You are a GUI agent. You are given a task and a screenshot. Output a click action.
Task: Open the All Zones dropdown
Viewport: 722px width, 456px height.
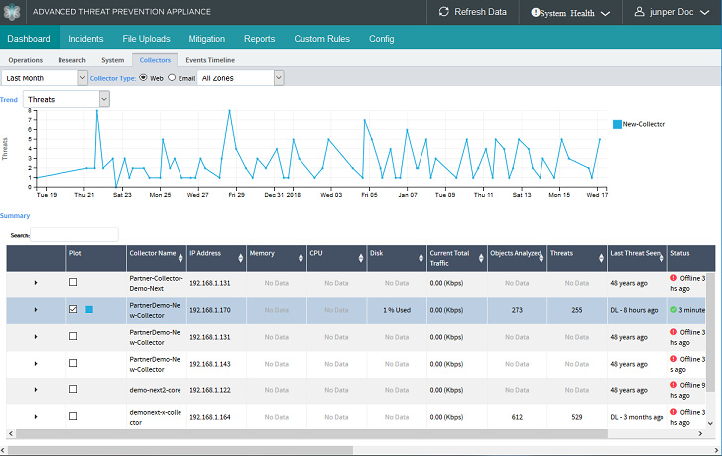tap(241, 77)
